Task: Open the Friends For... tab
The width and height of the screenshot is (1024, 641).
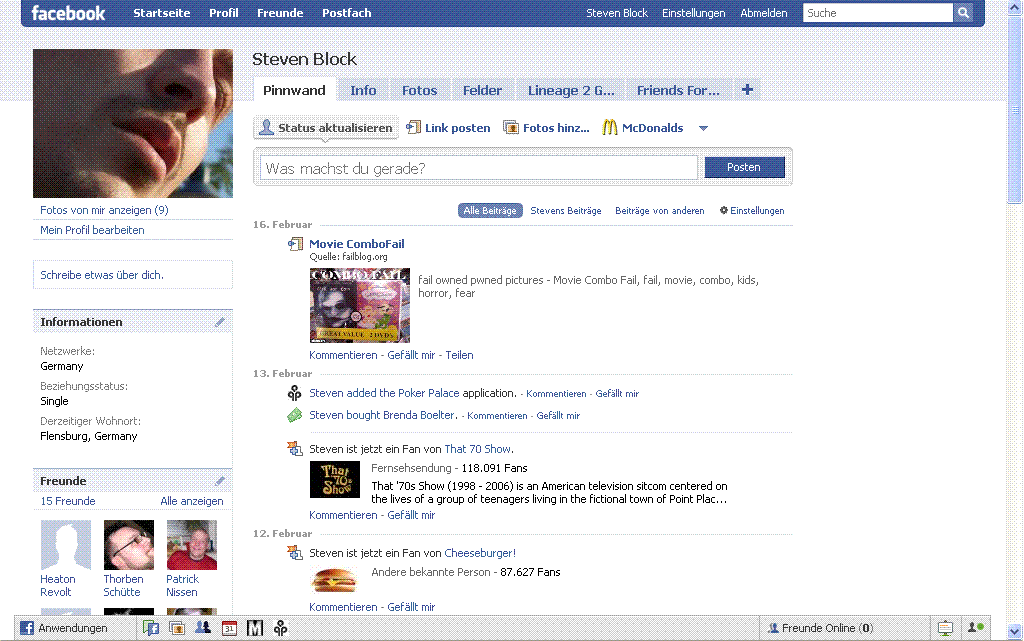Action: click(679, 90)
